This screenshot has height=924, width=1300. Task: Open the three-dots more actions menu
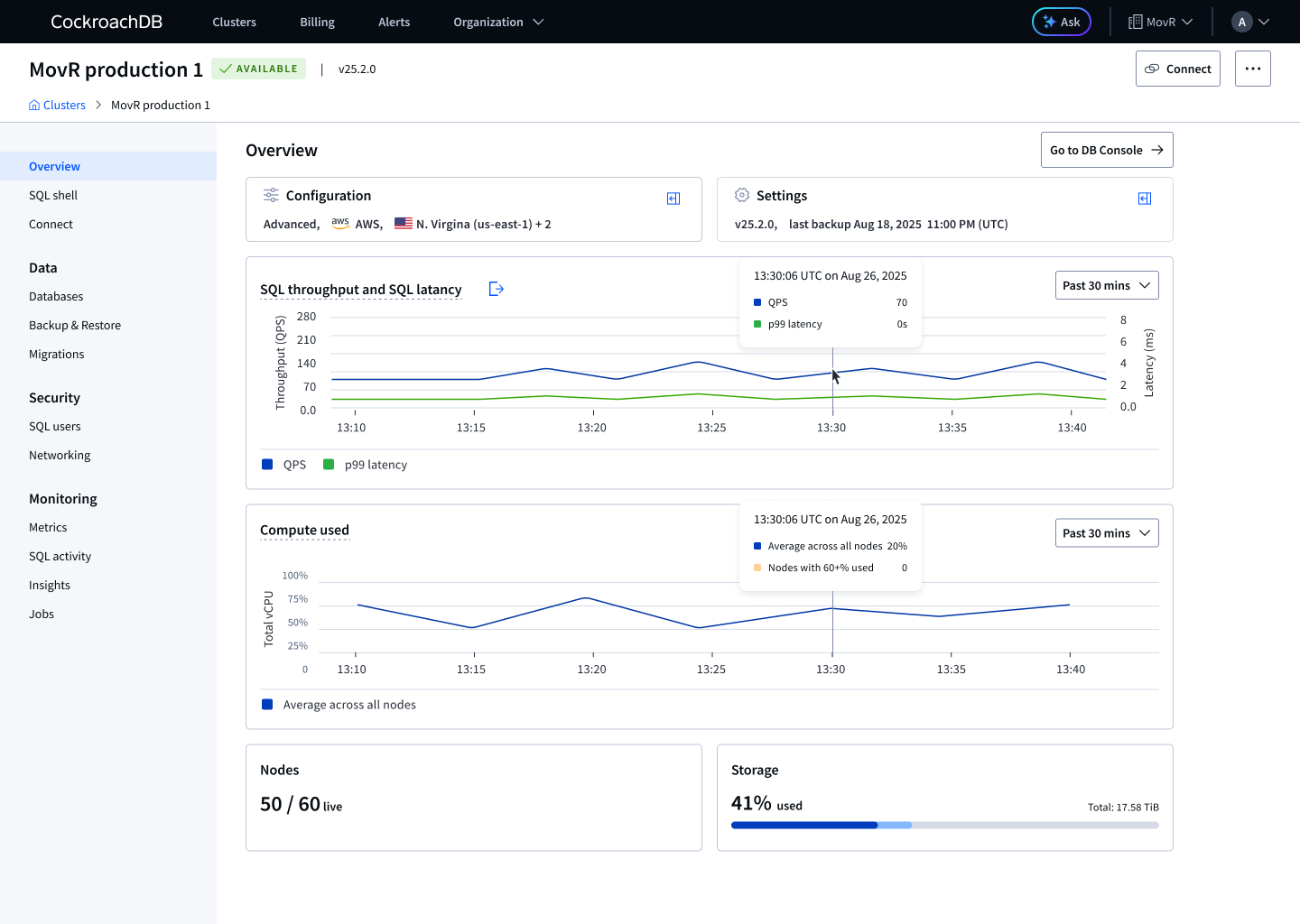point(1253,69)
